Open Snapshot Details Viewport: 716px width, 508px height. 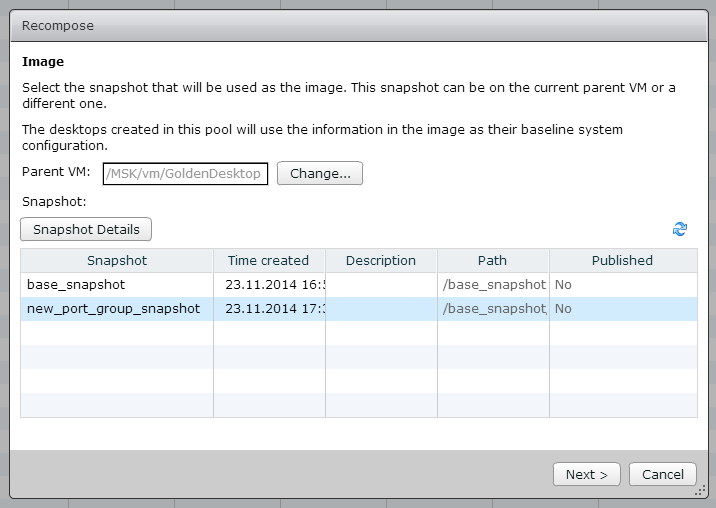86,229
